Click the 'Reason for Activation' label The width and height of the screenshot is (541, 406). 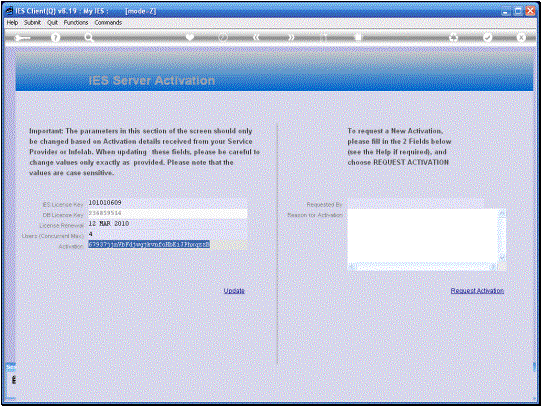[315, 215]
